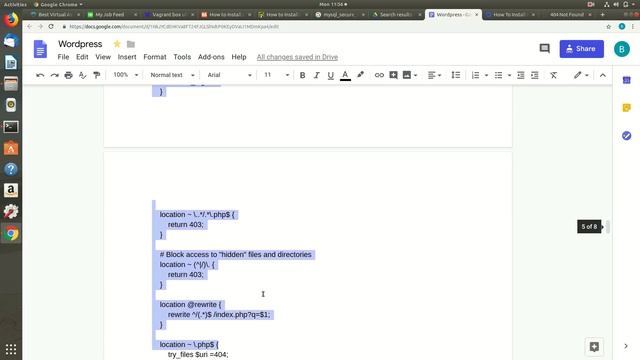The width and height of the screenshot is (640, 360).
Task: Add a comment from toolbar
Action: (393, 75)
